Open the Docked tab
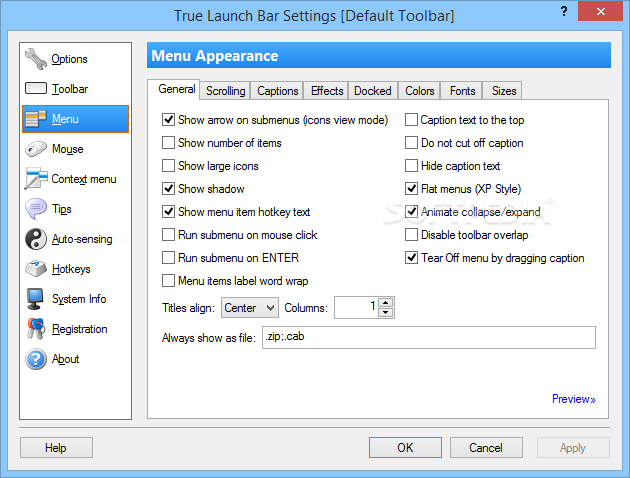 [x=372, y=91]
